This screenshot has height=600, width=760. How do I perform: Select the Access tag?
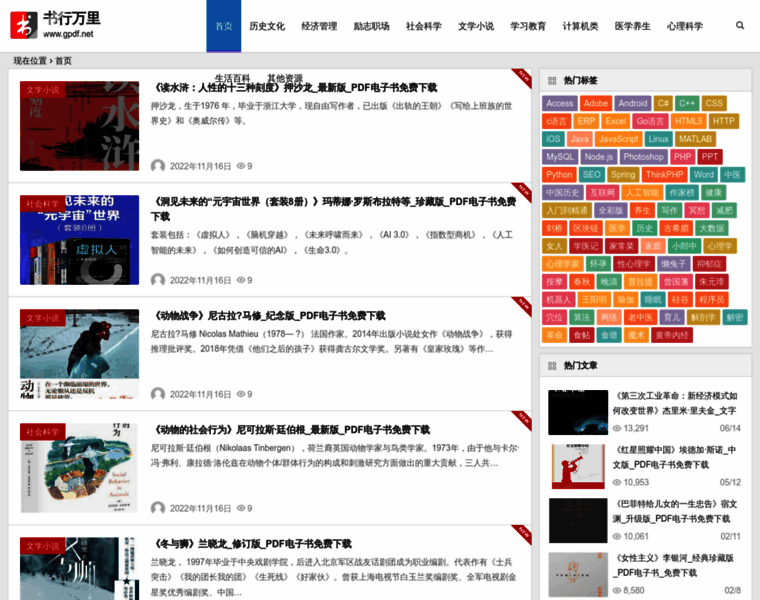559,103
